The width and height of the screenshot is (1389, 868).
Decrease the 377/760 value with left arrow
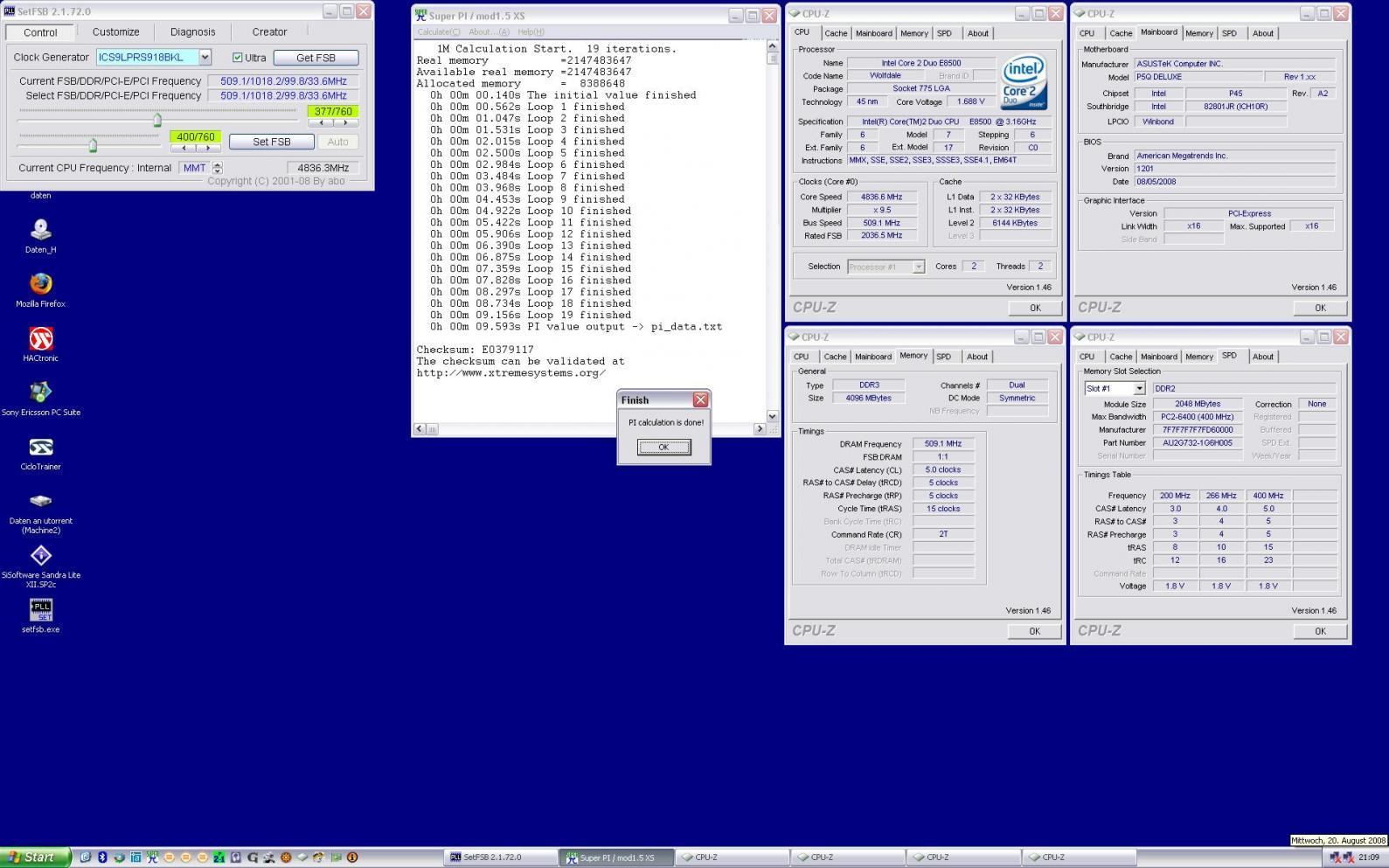[320, 123]
